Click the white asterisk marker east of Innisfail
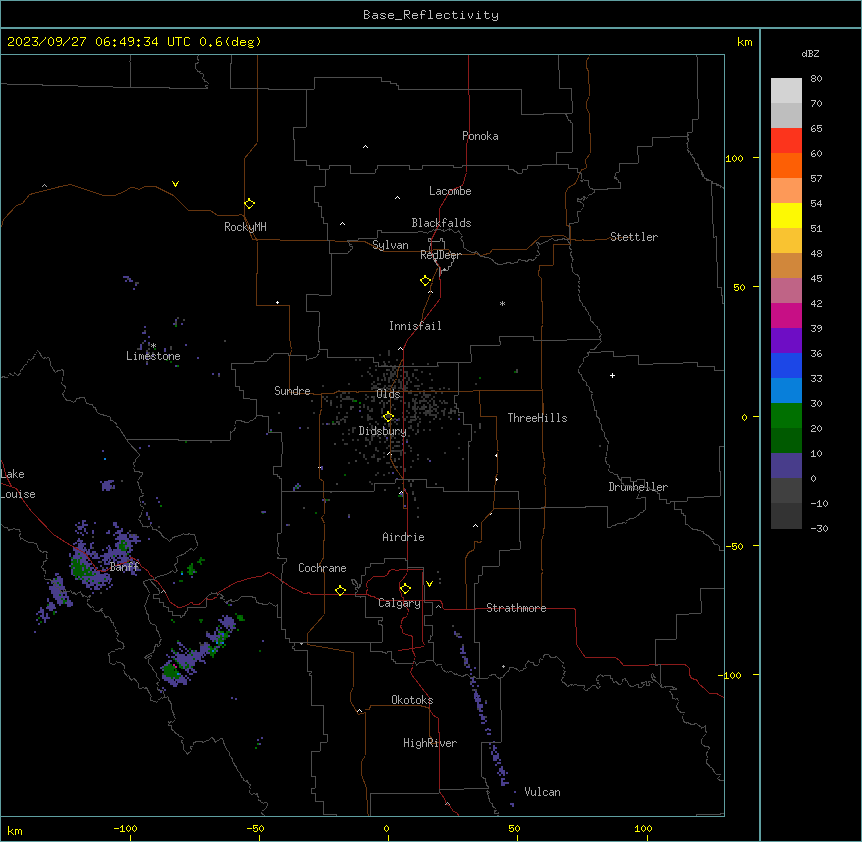This screenshot has width=862, height=842. (x=502, y=303)
